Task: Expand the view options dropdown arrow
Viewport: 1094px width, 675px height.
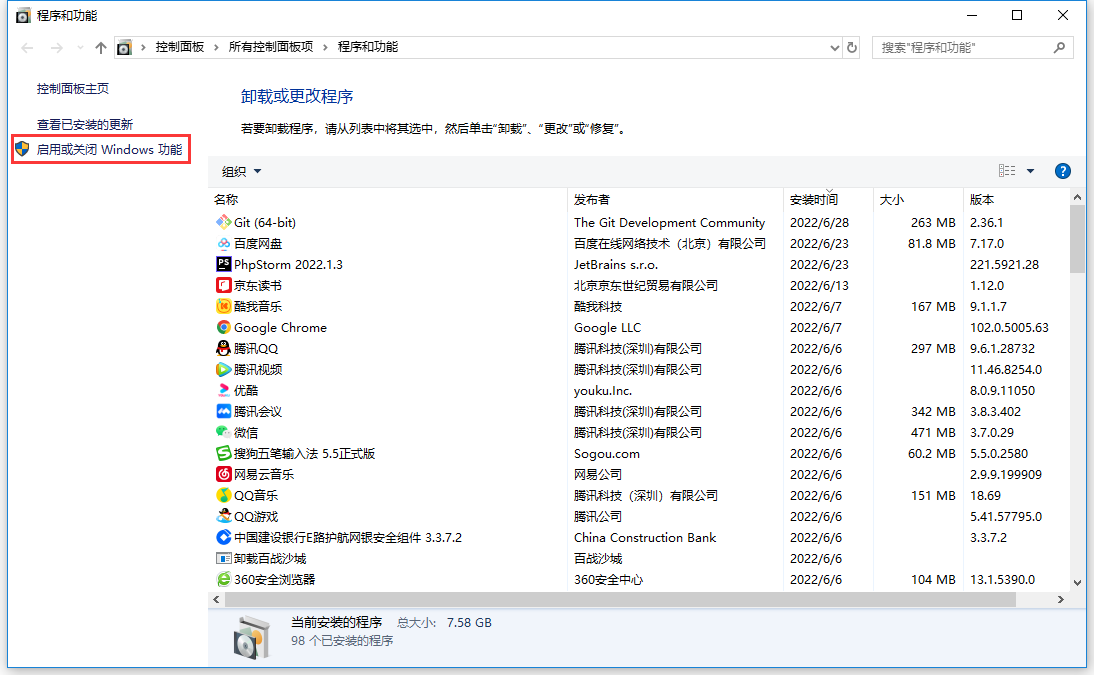Action: (x=1030, y=171)
